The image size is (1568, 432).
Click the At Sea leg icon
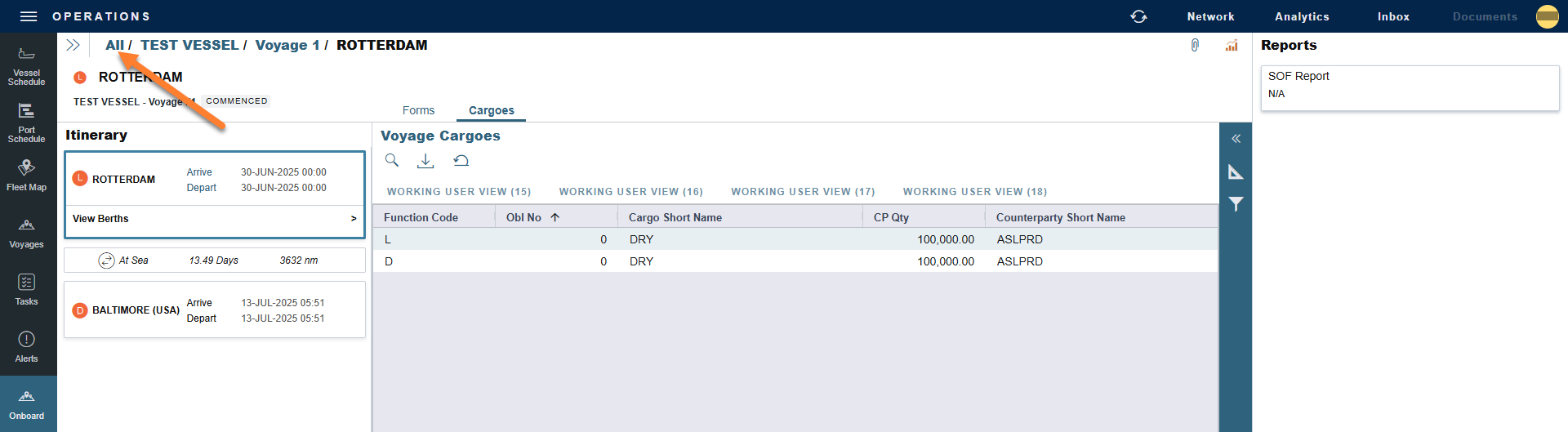tap(107, 261)
